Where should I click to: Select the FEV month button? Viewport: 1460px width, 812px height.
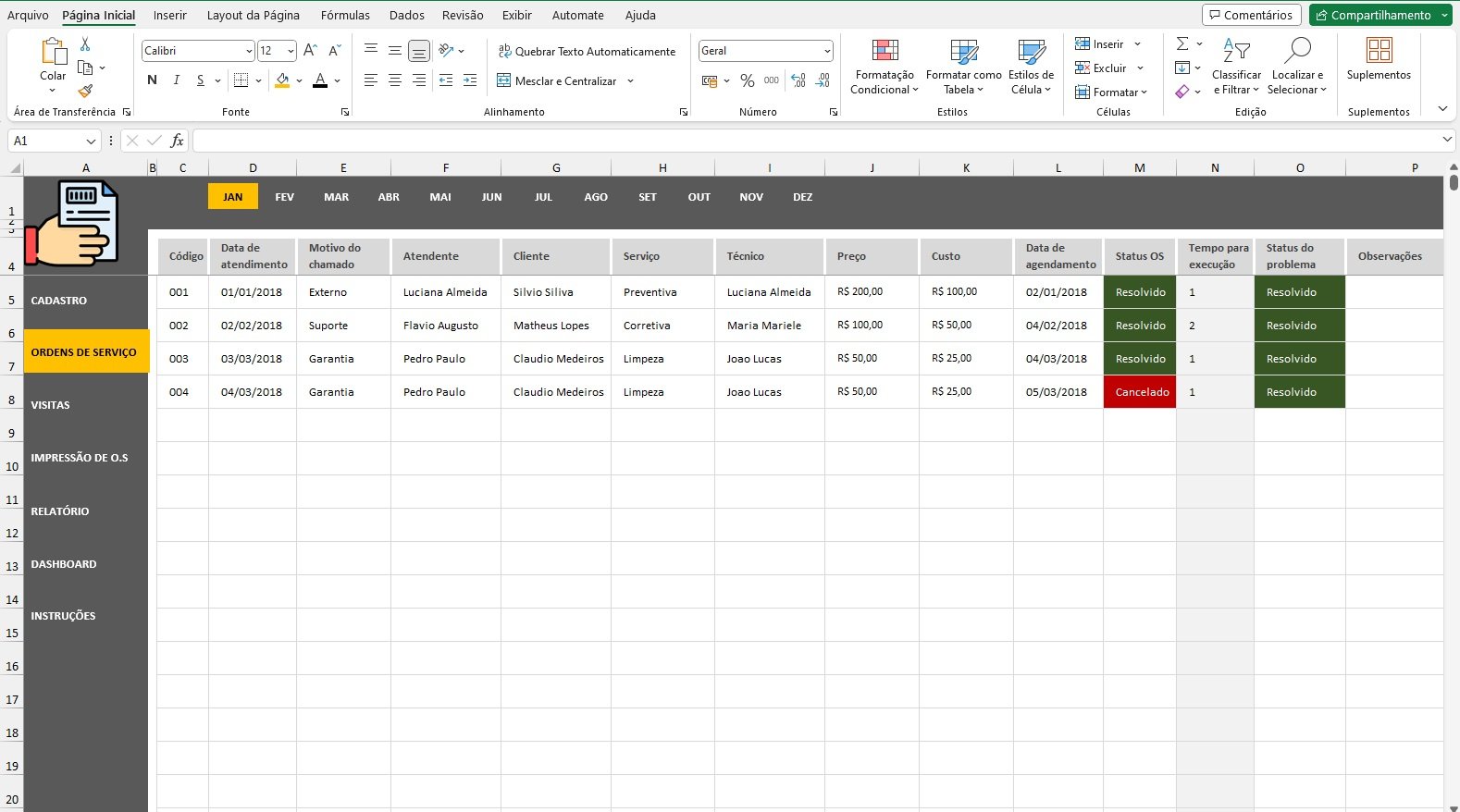(284, 197)
